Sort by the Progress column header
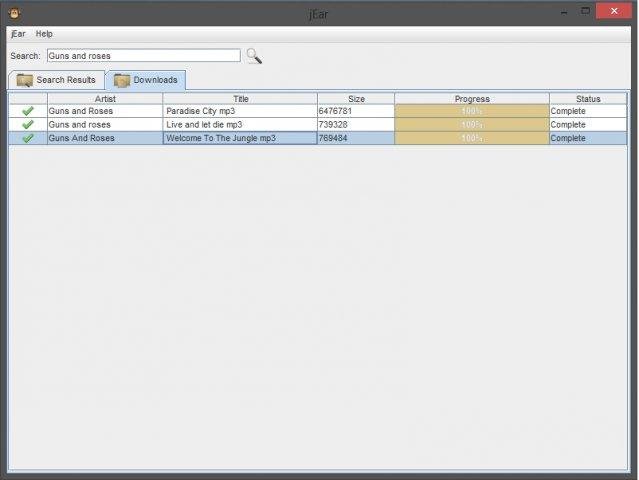The image size is (639, 480). pos(472,99)
